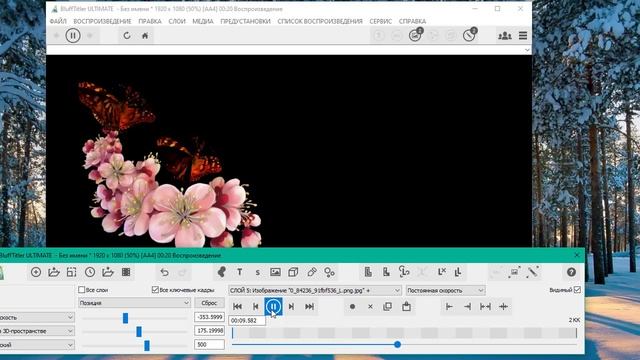Click the double-arrow keyframe spacing icon
The height and width of the screenshot is (360, 640).
[485, 307]
